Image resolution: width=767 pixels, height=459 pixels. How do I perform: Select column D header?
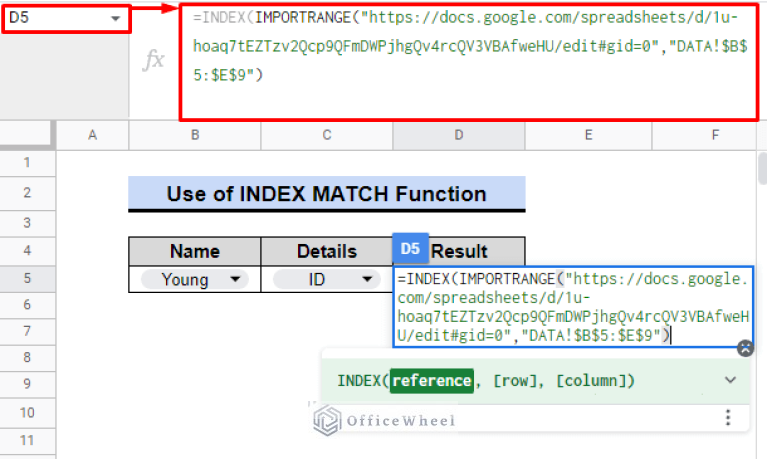coord(459,136)
